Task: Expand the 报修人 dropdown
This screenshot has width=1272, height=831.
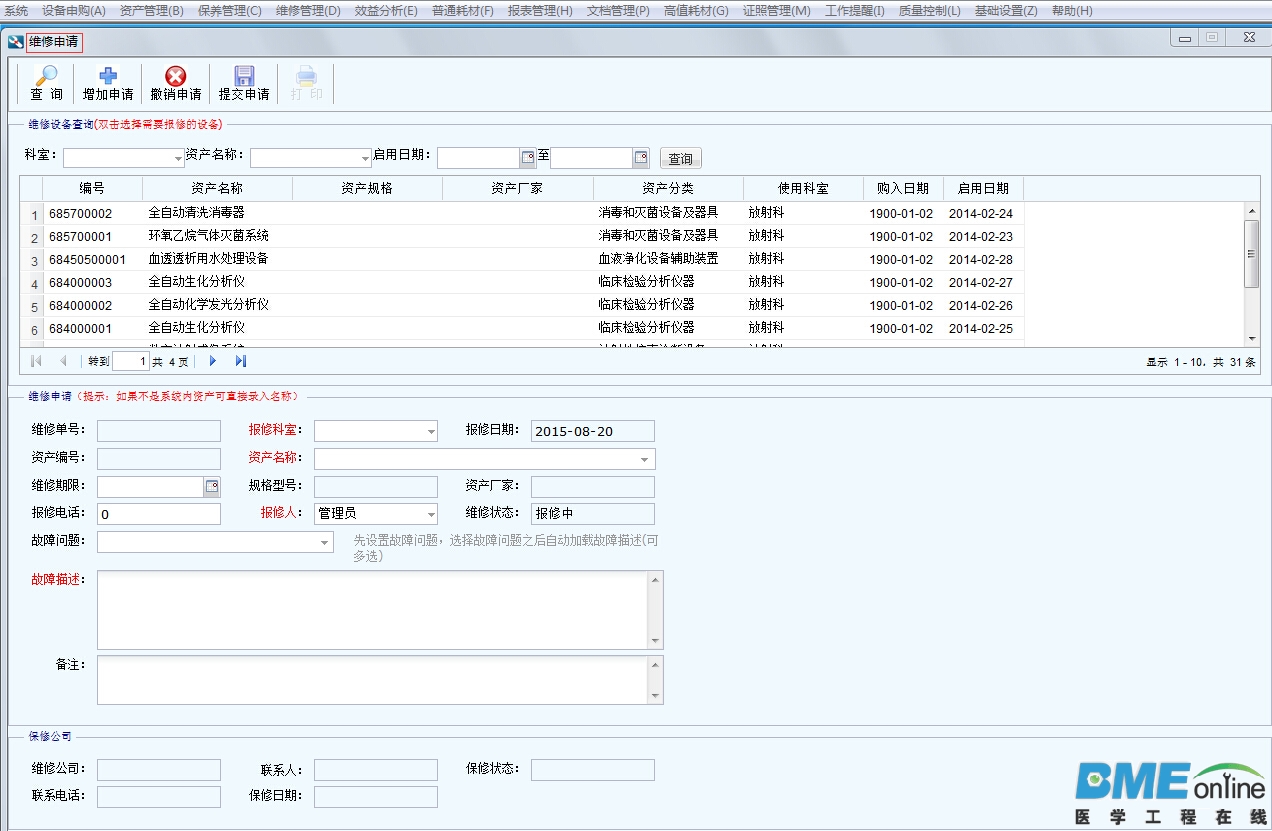Action: point(431,514)
